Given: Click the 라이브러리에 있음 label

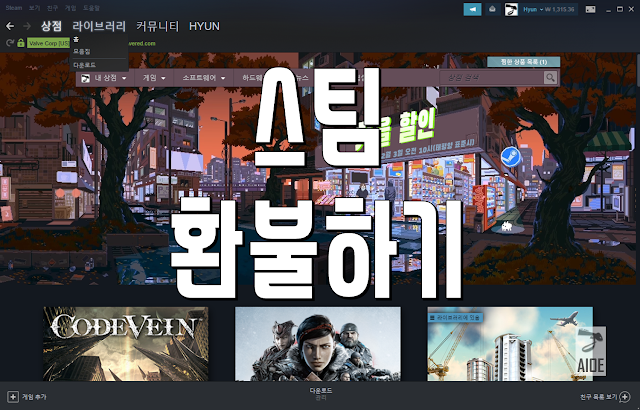Looking at the screenshot, I should click(455, 317).
